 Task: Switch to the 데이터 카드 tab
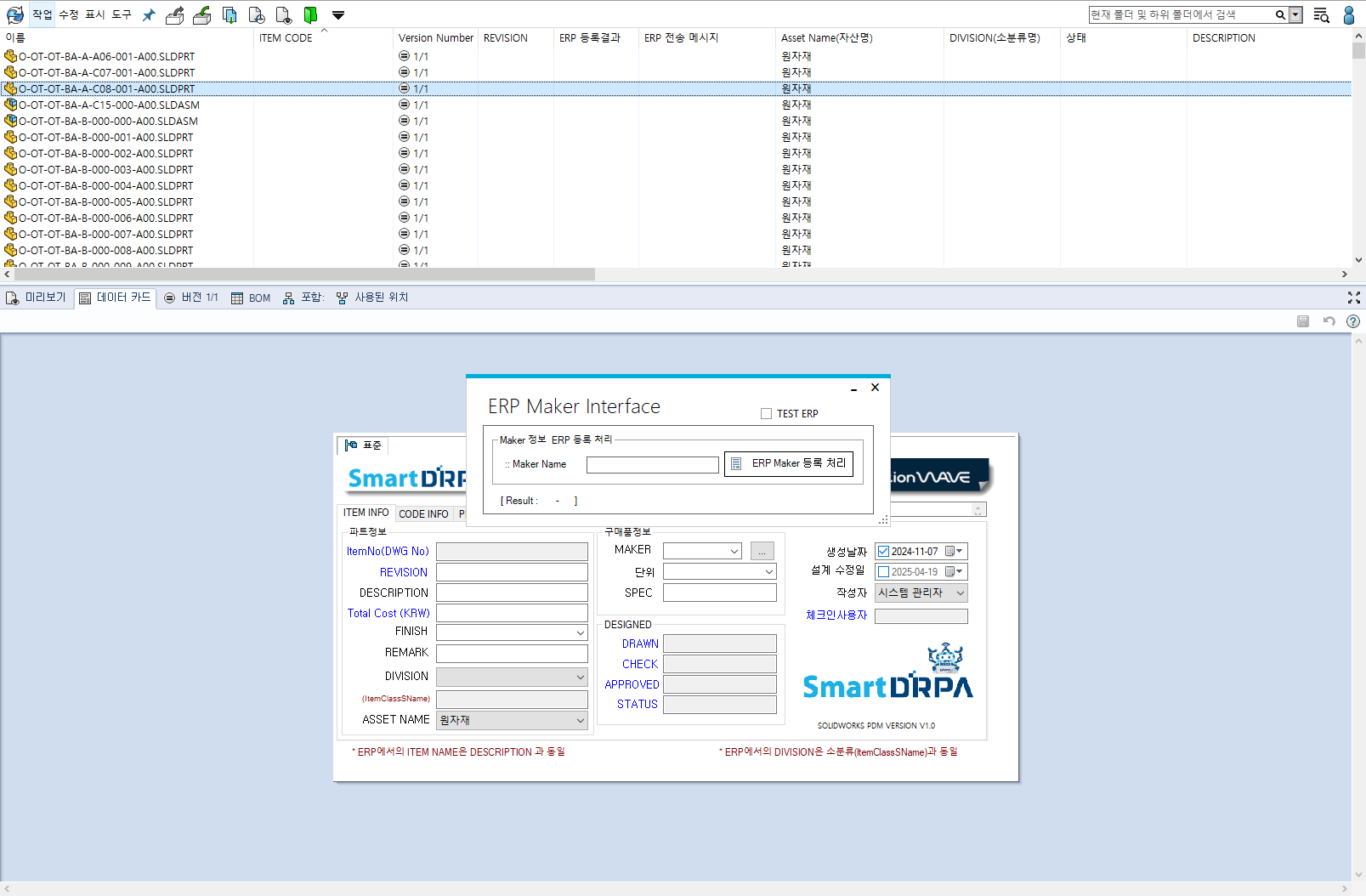point(115,298)
